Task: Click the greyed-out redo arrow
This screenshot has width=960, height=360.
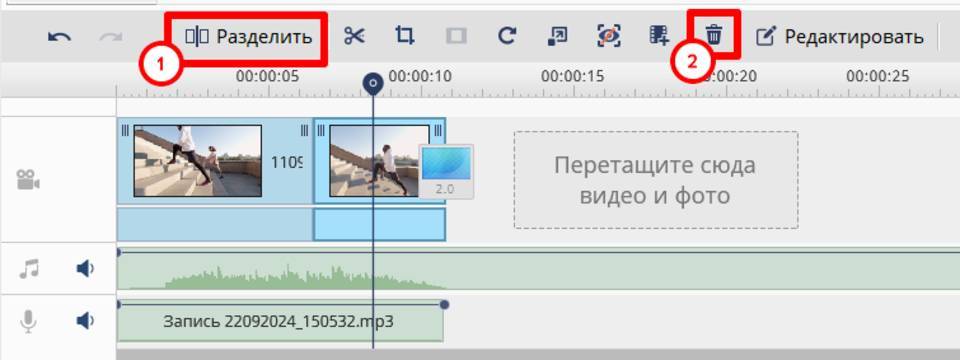Action: (111, 37)
